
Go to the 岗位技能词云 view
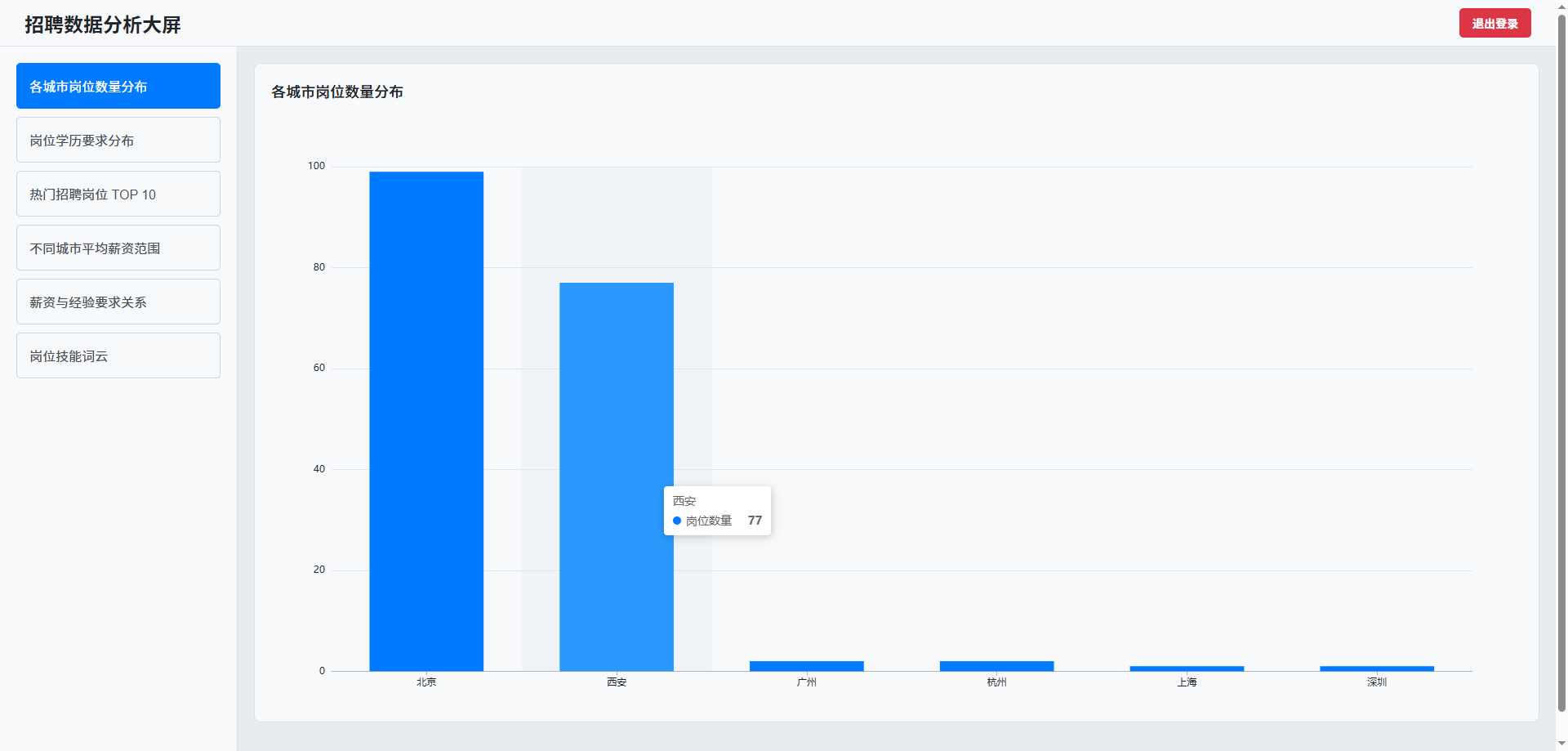pyautogui.click(x=118, y=355)
